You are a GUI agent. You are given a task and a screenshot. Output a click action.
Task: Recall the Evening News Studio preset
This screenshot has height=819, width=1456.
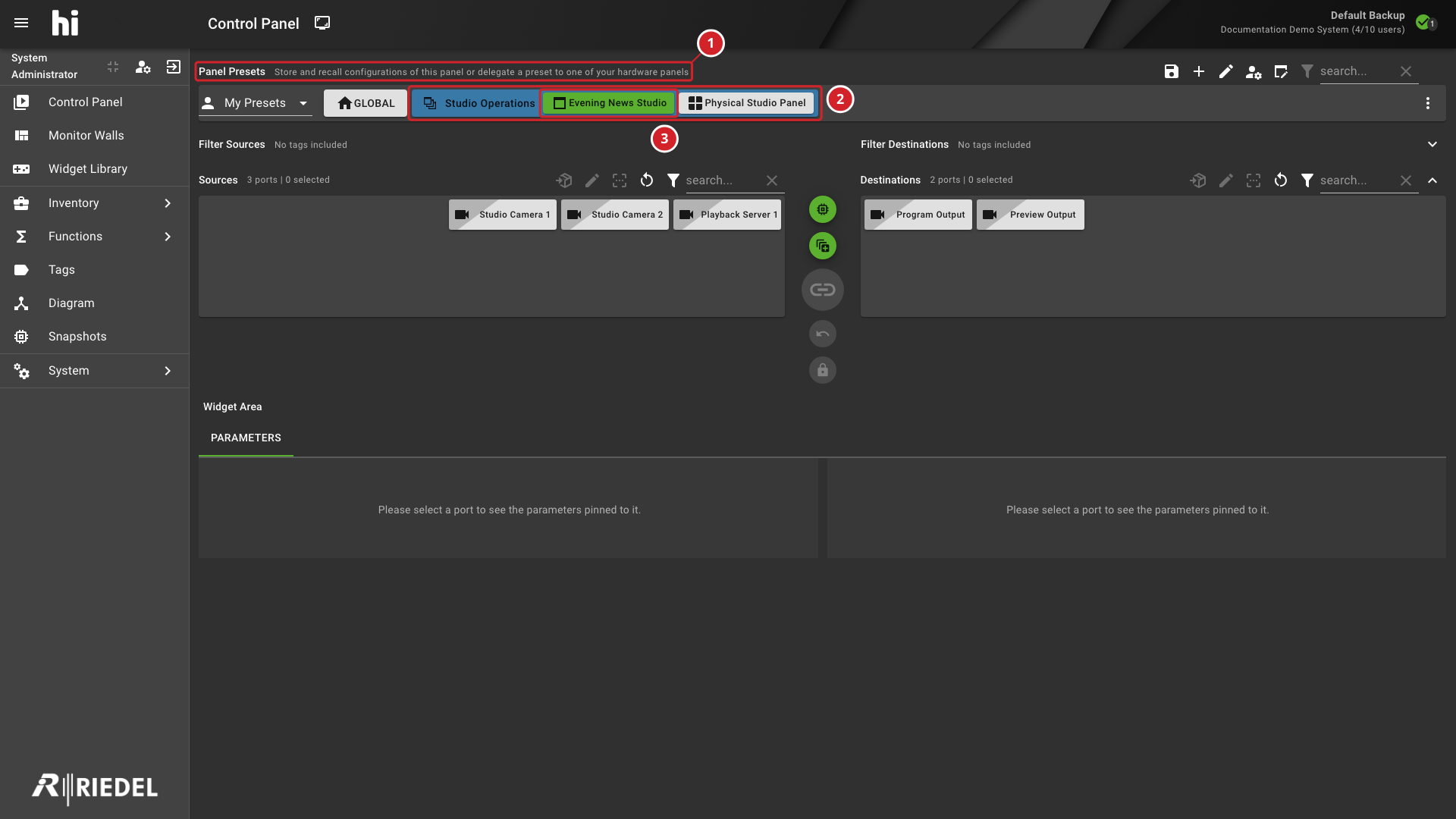click(609, 103)
